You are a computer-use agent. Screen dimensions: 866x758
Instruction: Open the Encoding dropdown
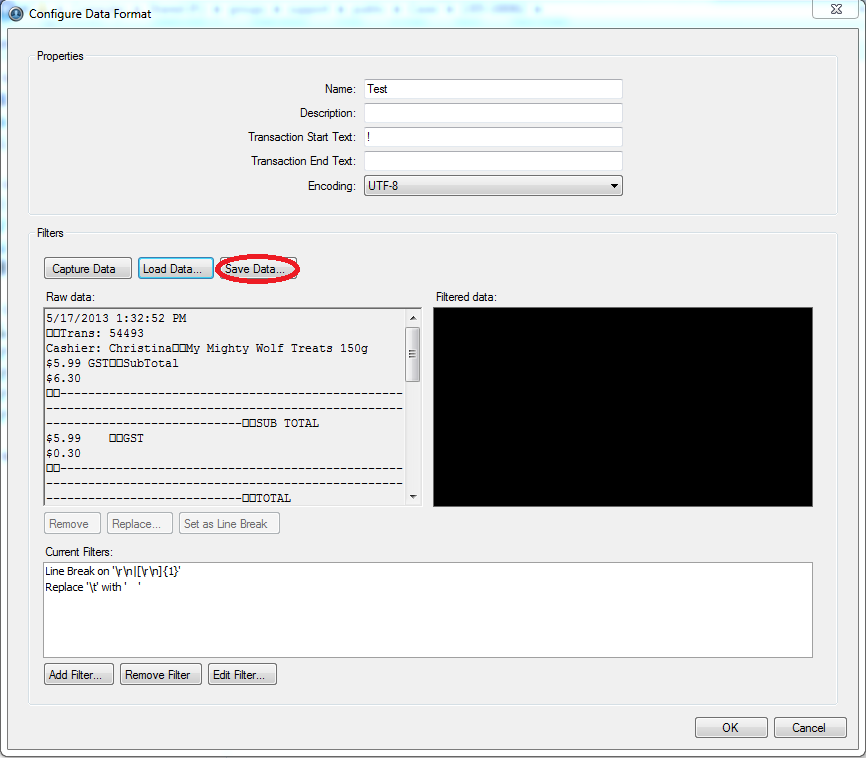(x=493, y=186)
